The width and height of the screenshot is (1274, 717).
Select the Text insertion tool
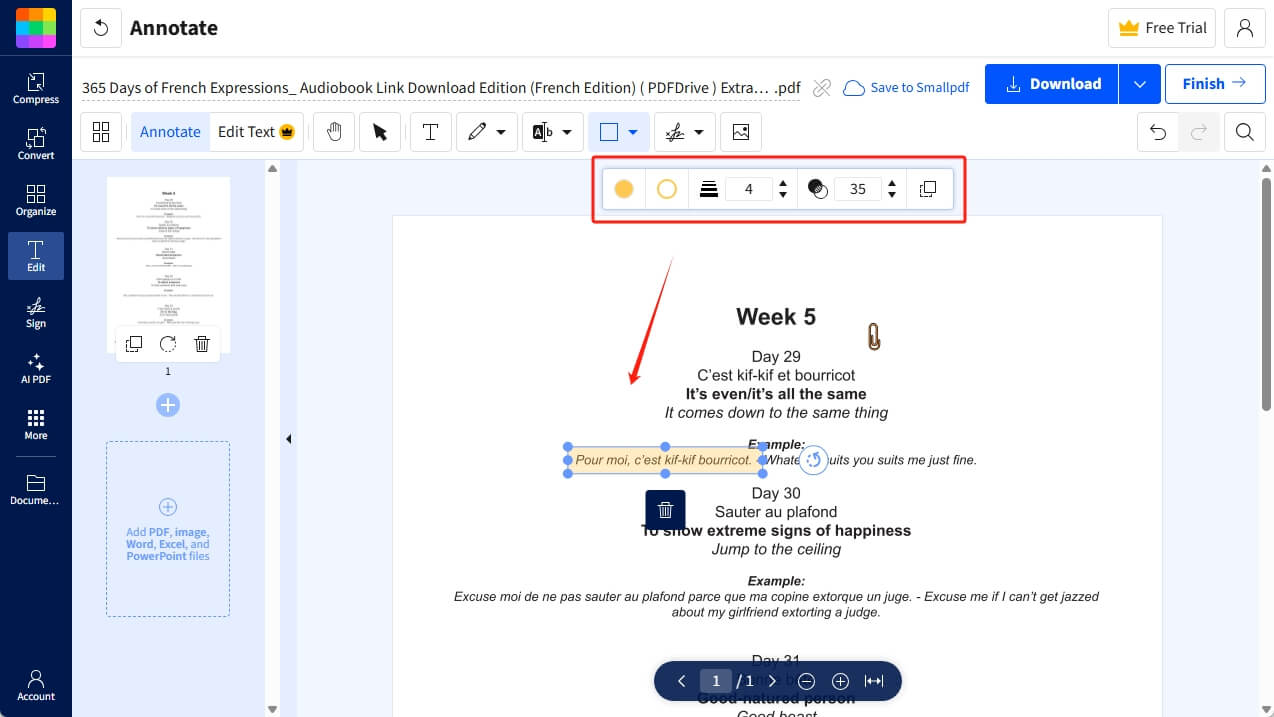[x=430, y=131]
